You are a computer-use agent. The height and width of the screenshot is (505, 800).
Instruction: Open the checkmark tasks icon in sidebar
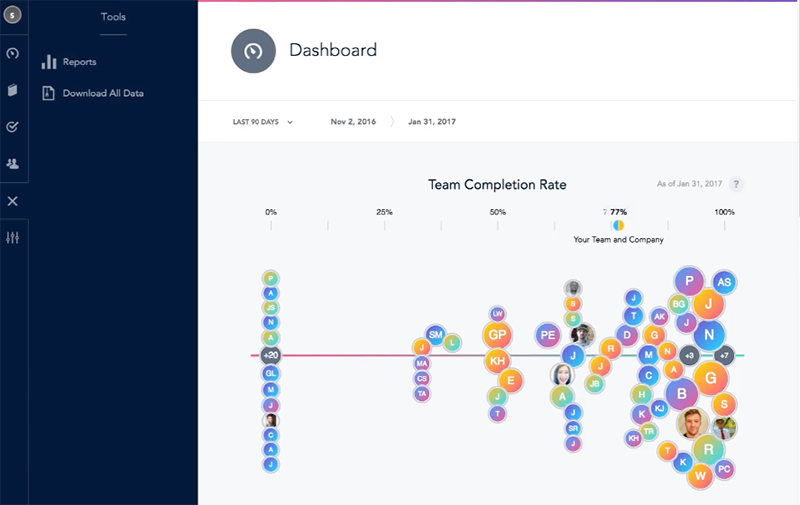click(x=13, y=127)
